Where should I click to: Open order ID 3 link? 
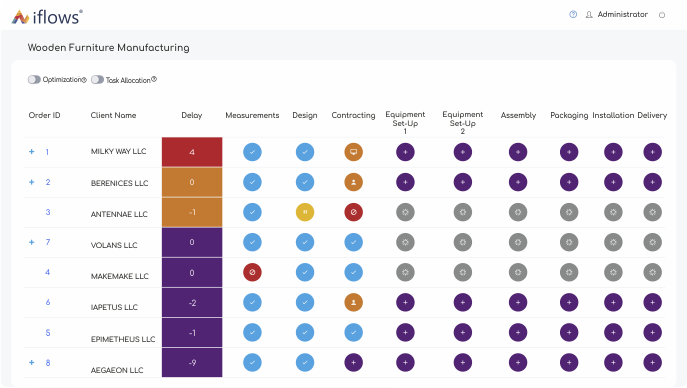coord(48,212)
